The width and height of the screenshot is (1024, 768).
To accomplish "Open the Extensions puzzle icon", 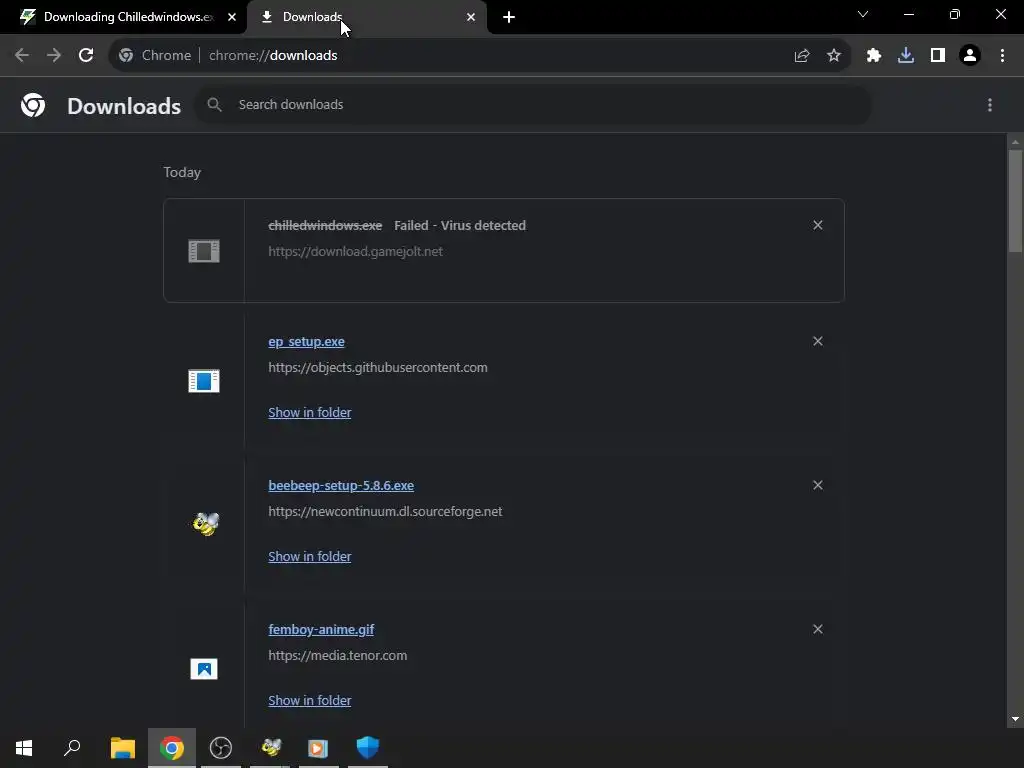I will coord(874,56).
